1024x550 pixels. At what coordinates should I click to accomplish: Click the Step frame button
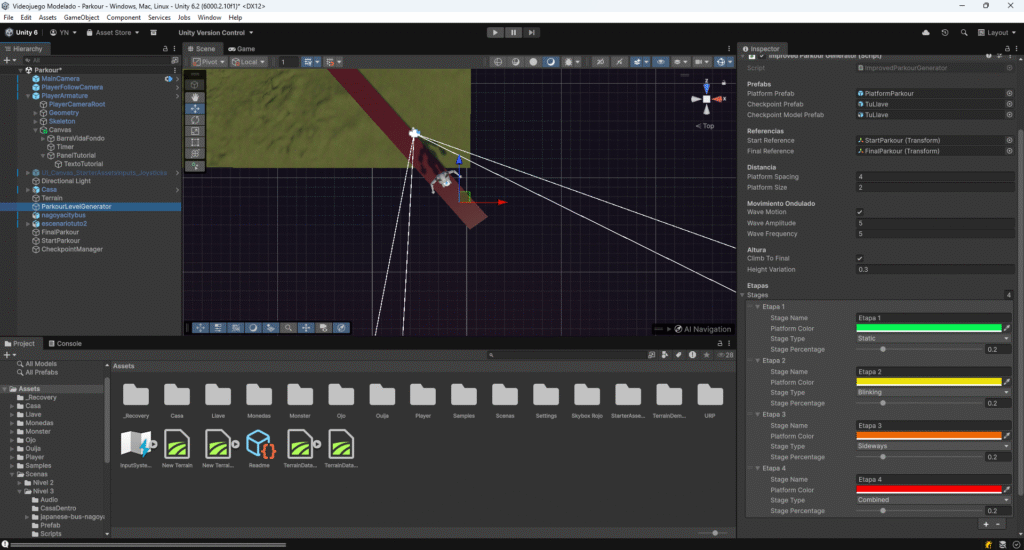coord(532,32)
